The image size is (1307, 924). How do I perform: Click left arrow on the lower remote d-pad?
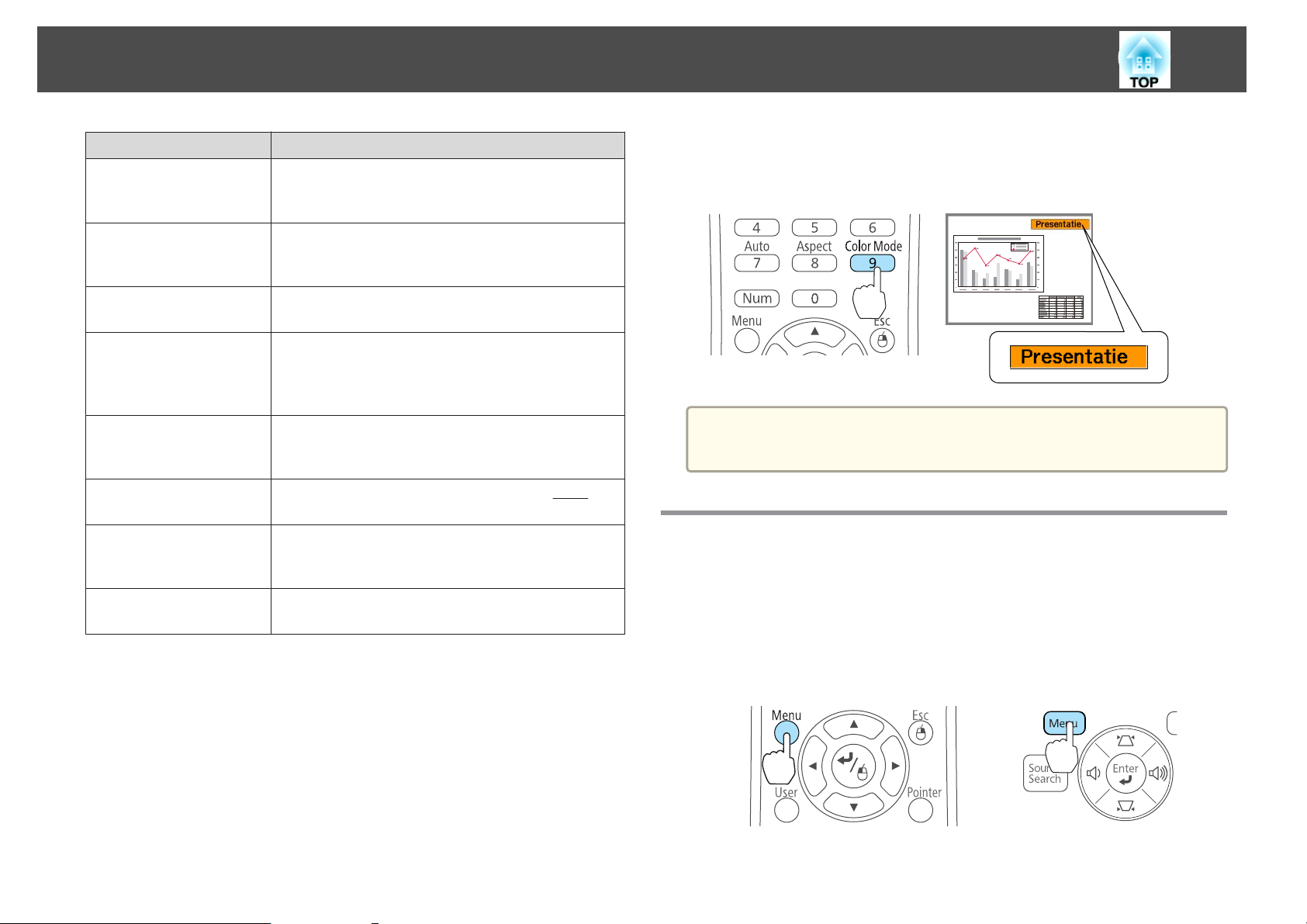(813, 766)
